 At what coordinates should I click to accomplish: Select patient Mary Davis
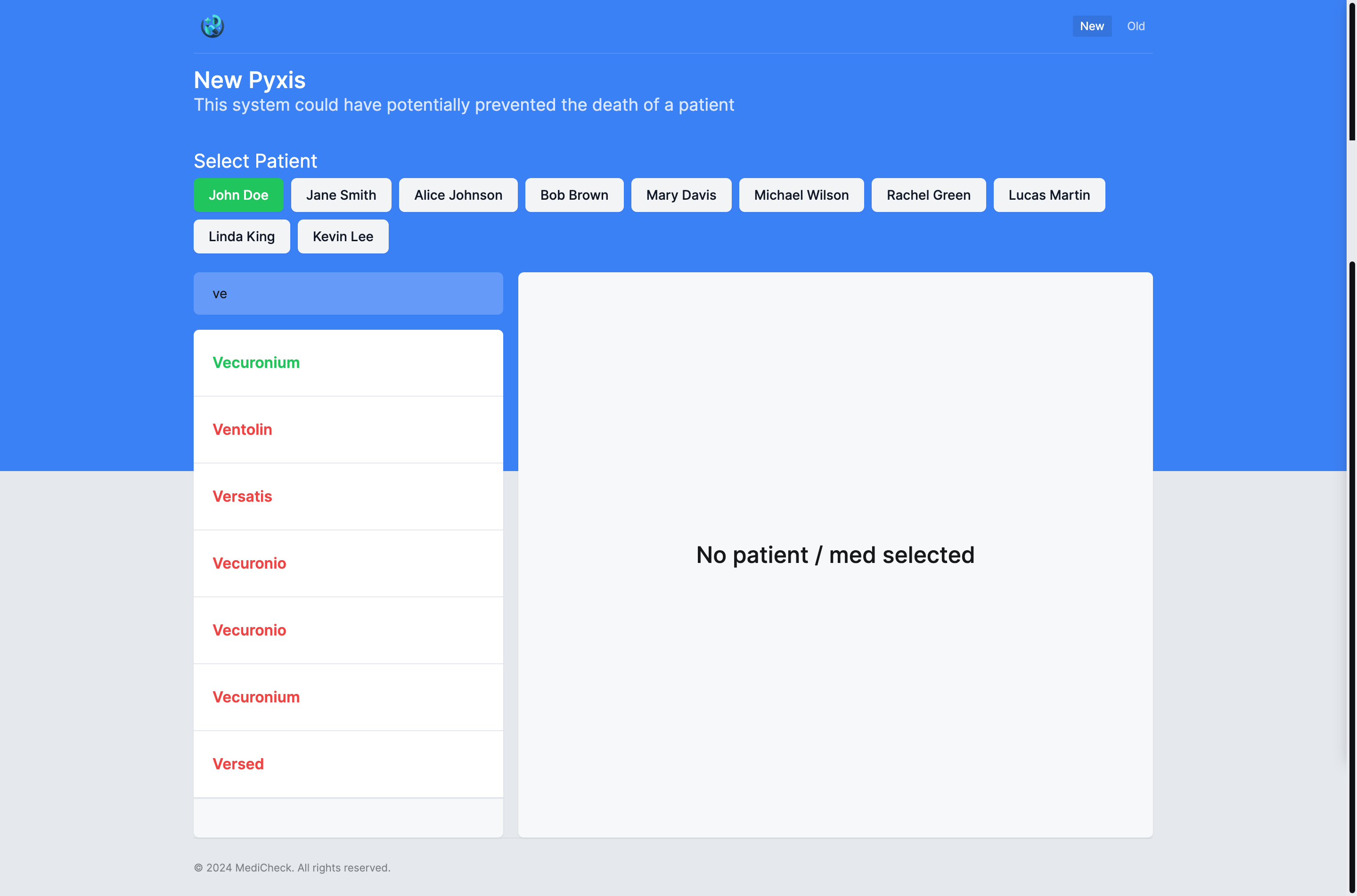(680, 195)
